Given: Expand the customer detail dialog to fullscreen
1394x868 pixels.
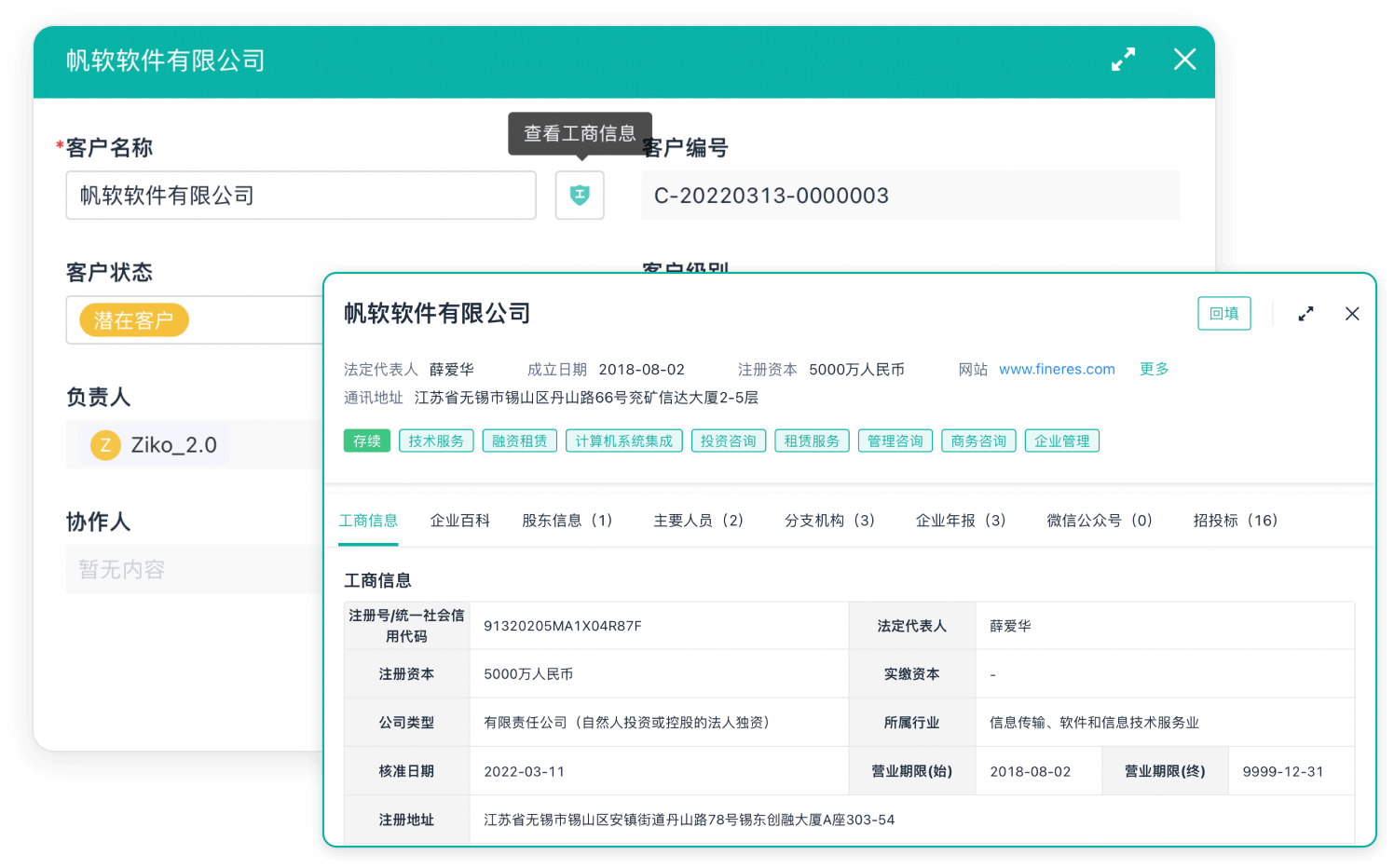Looking at the screenshot, I should [1123, 60].
